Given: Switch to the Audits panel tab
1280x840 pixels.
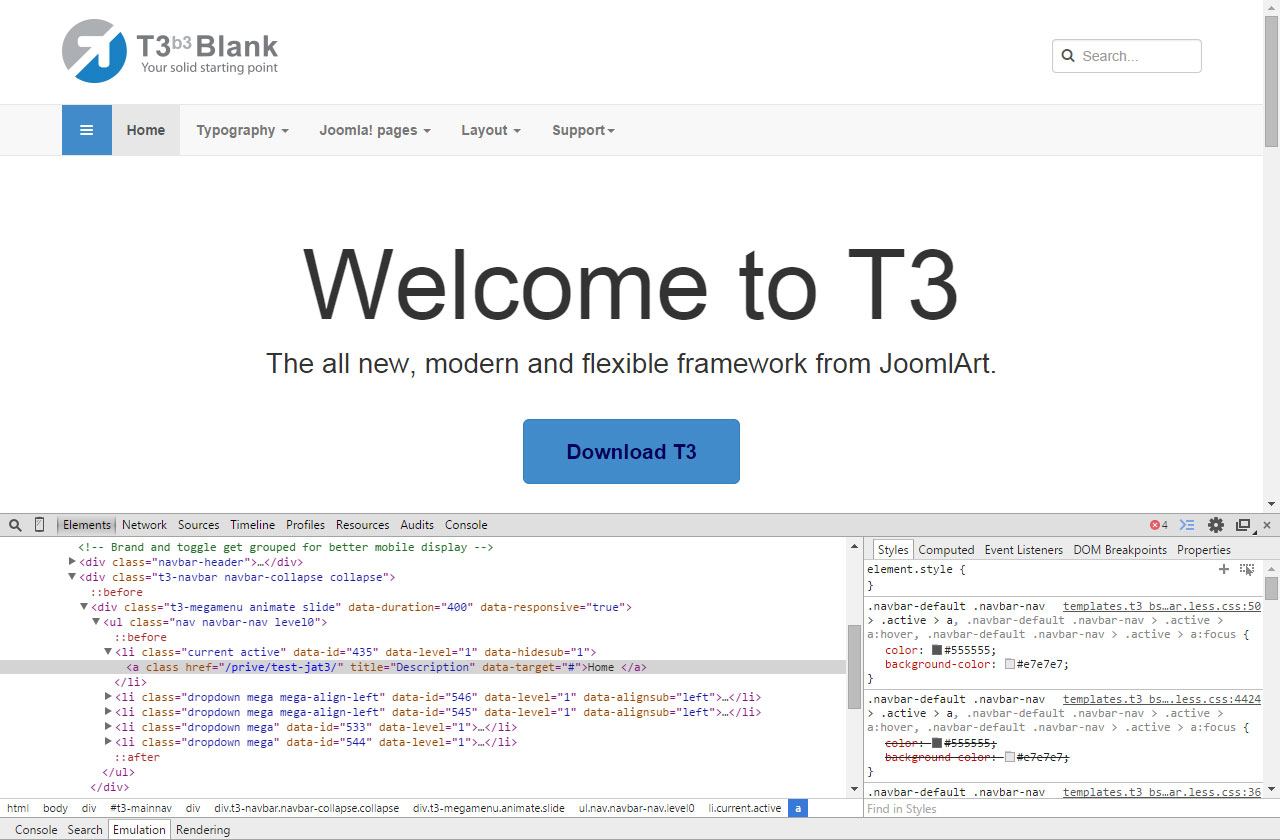Looking at the screenshot, I should pyautogui.click(x=418, y=525).
